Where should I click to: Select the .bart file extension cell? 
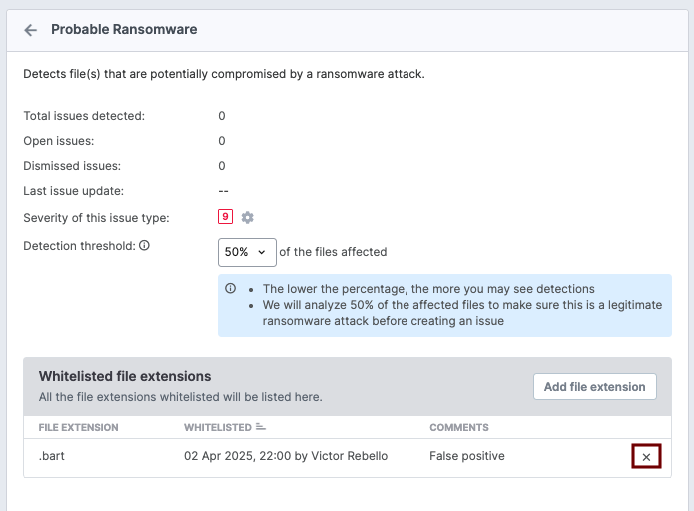[51, 456]
